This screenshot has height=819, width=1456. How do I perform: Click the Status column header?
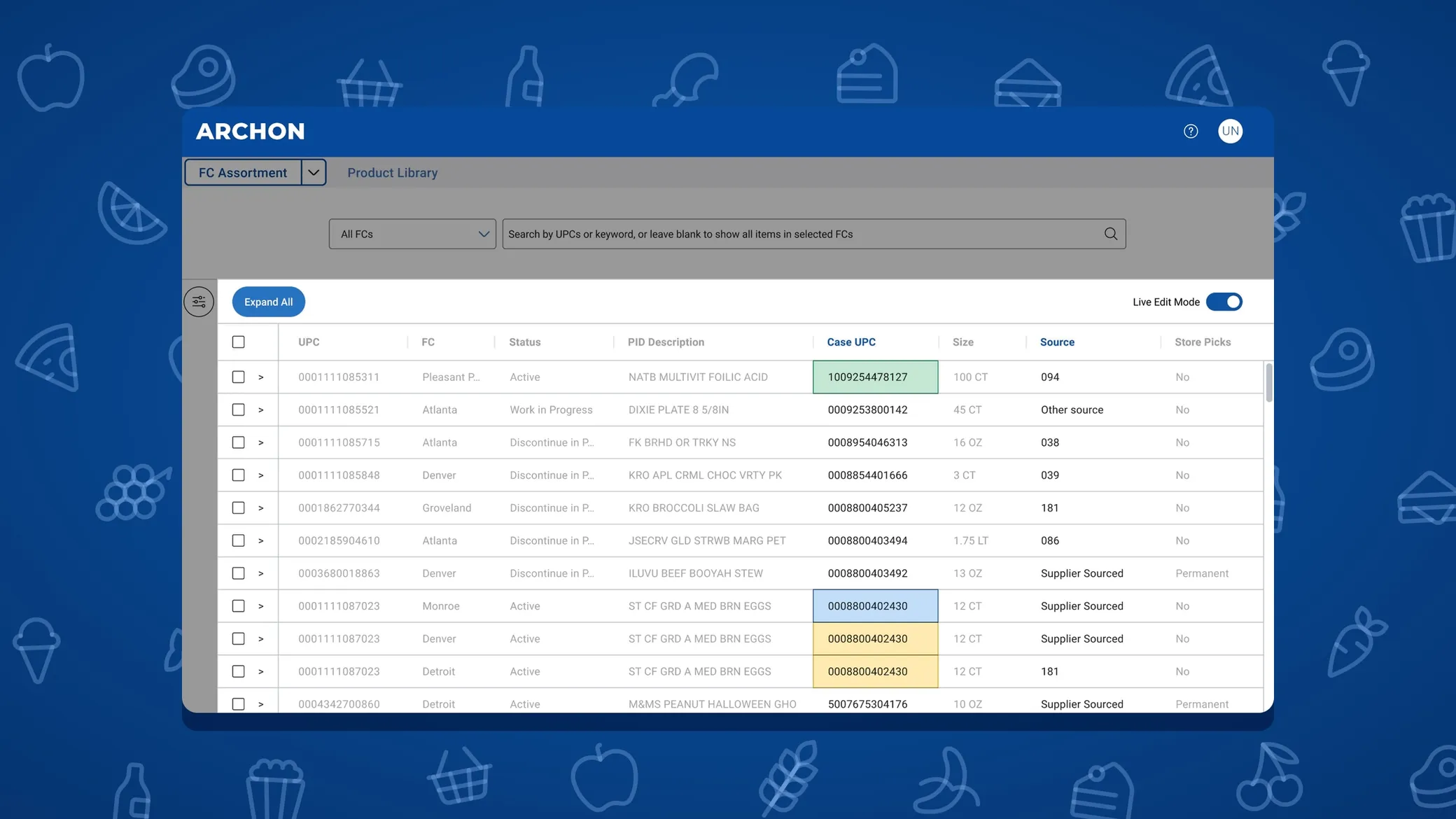(x=525, y=342)
